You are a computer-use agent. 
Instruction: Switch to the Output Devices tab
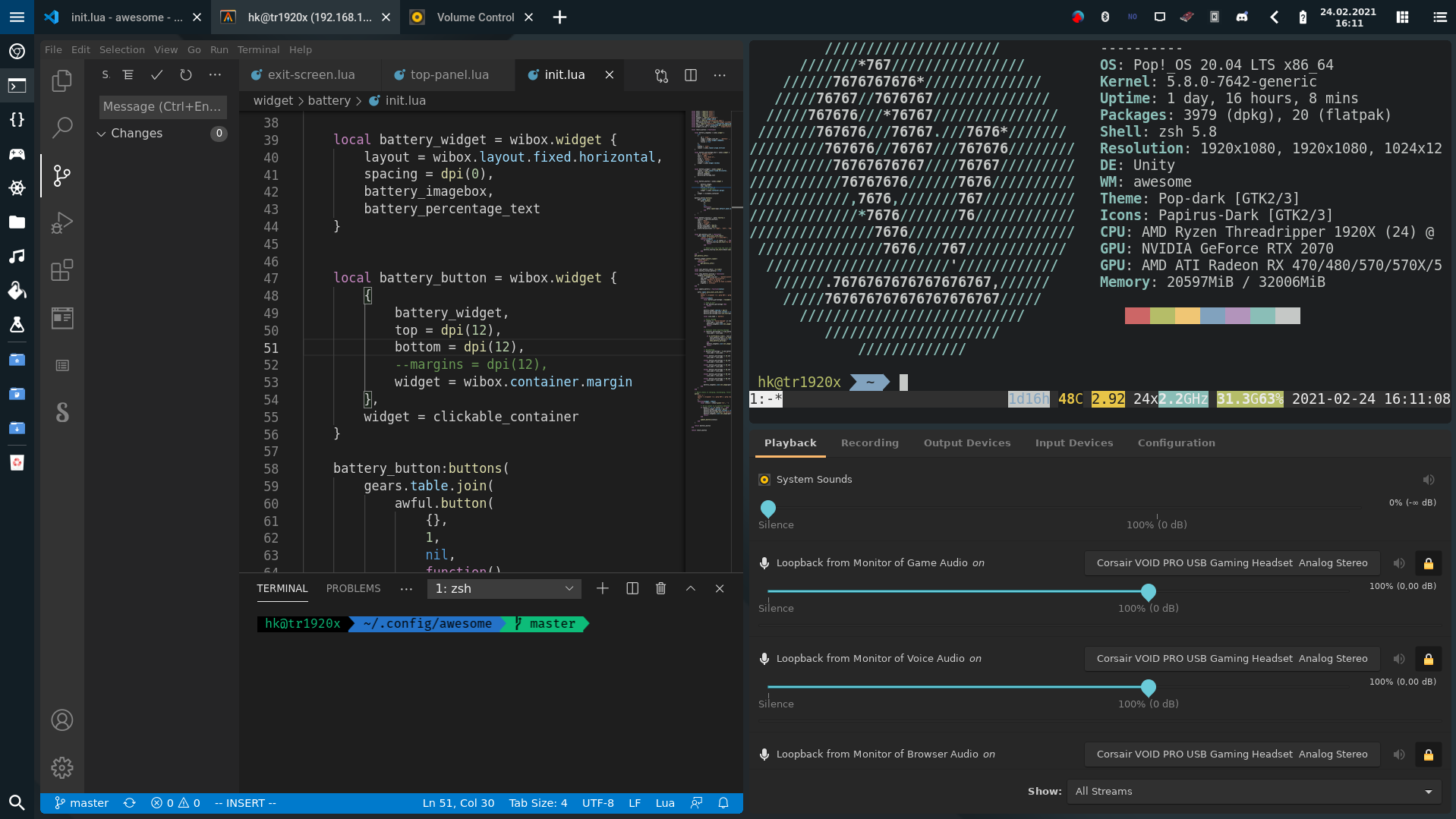pyautogui.click(x=967, y=443)
